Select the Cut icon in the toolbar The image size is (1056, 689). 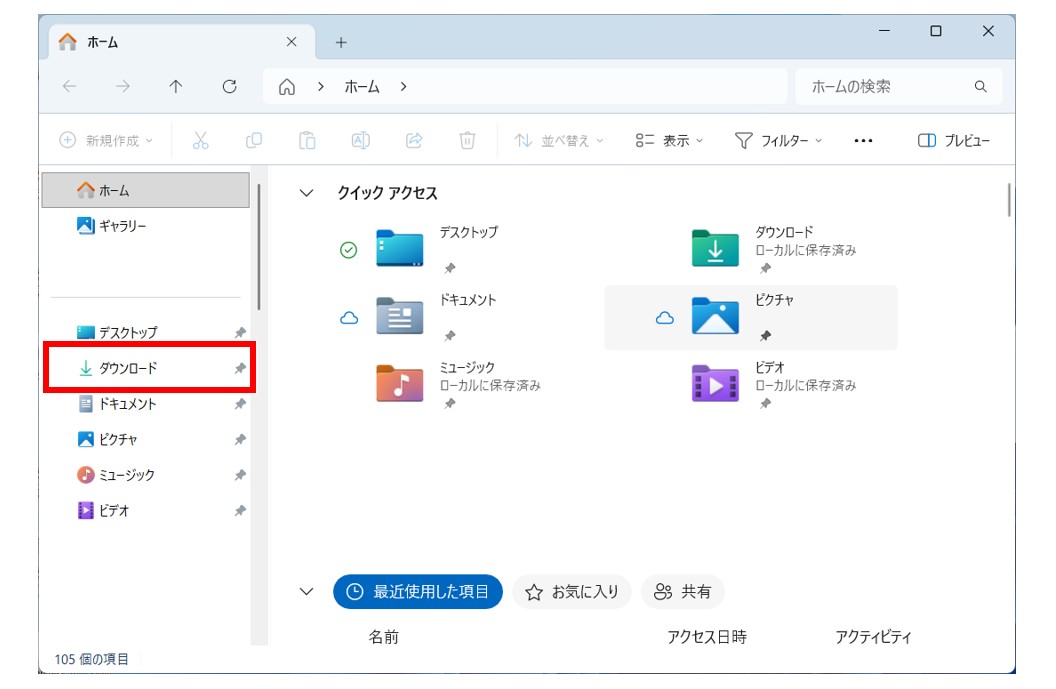199,140
